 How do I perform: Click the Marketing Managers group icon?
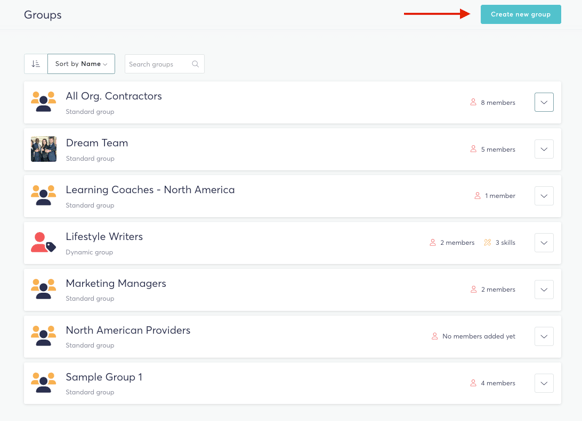pyautogui.click(x=43, y=289)
